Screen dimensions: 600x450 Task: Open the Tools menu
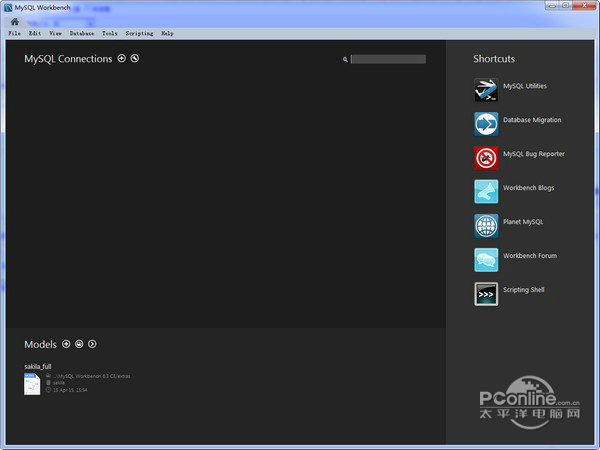110,33
